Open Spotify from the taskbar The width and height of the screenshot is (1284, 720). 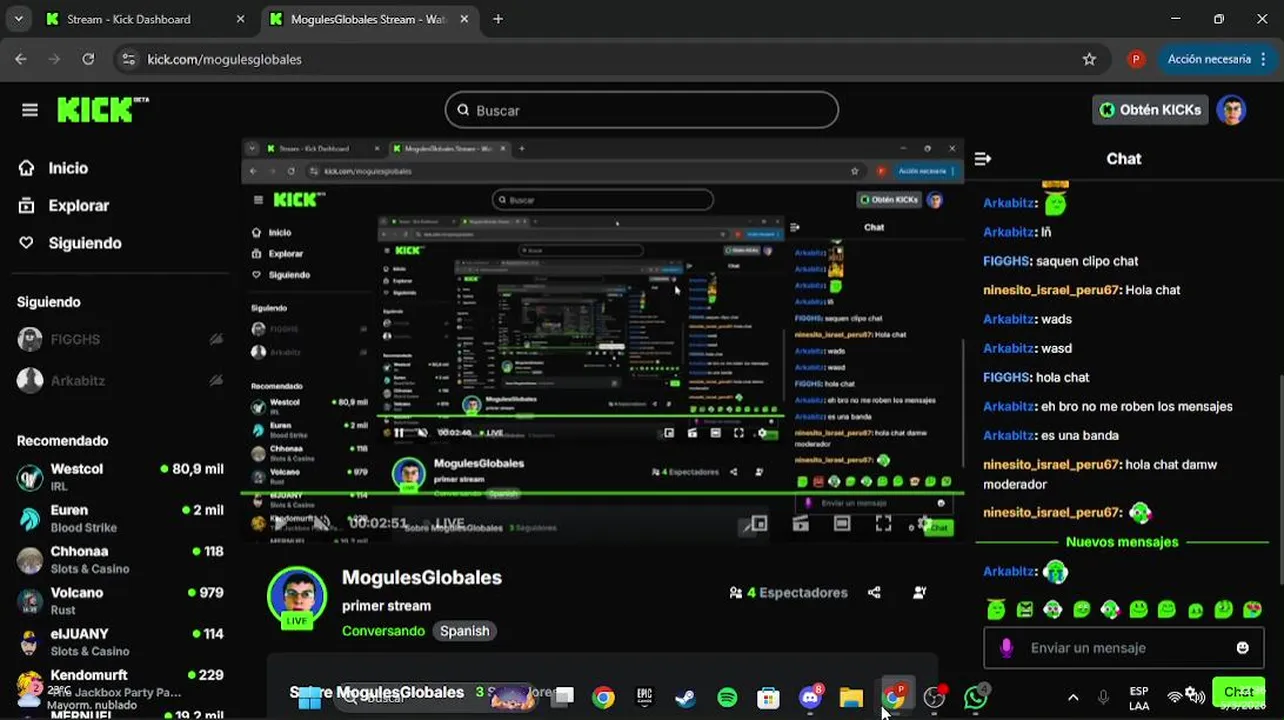(x=727, y=697)
